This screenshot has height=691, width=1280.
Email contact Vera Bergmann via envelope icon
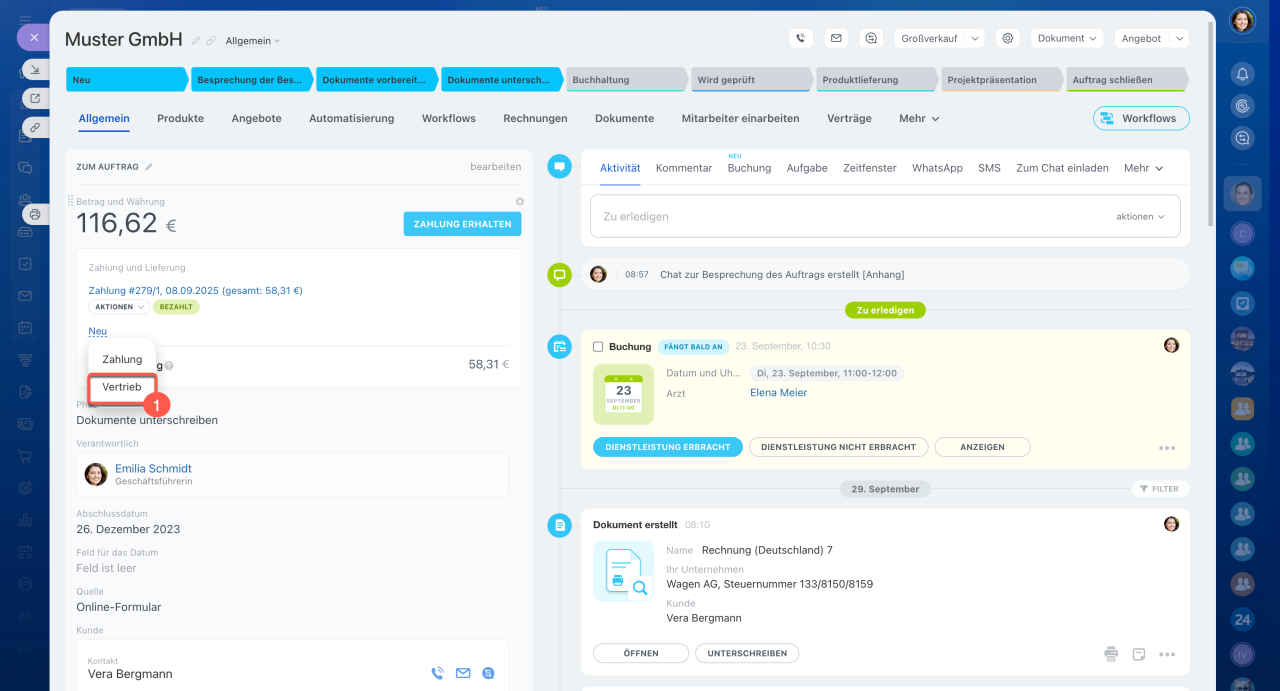(x=463, y=674)
